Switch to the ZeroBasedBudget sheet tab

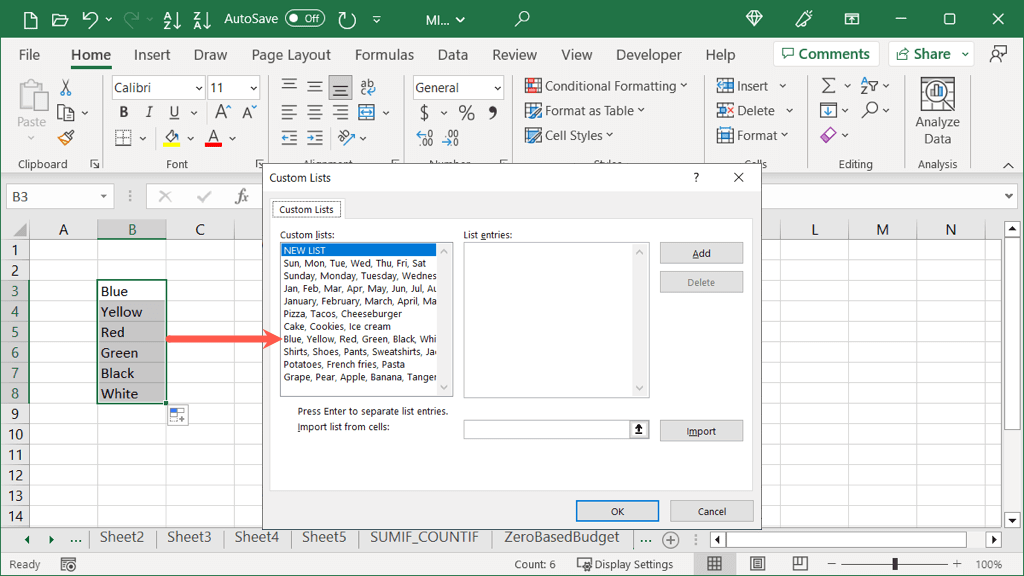click(561, 538)
